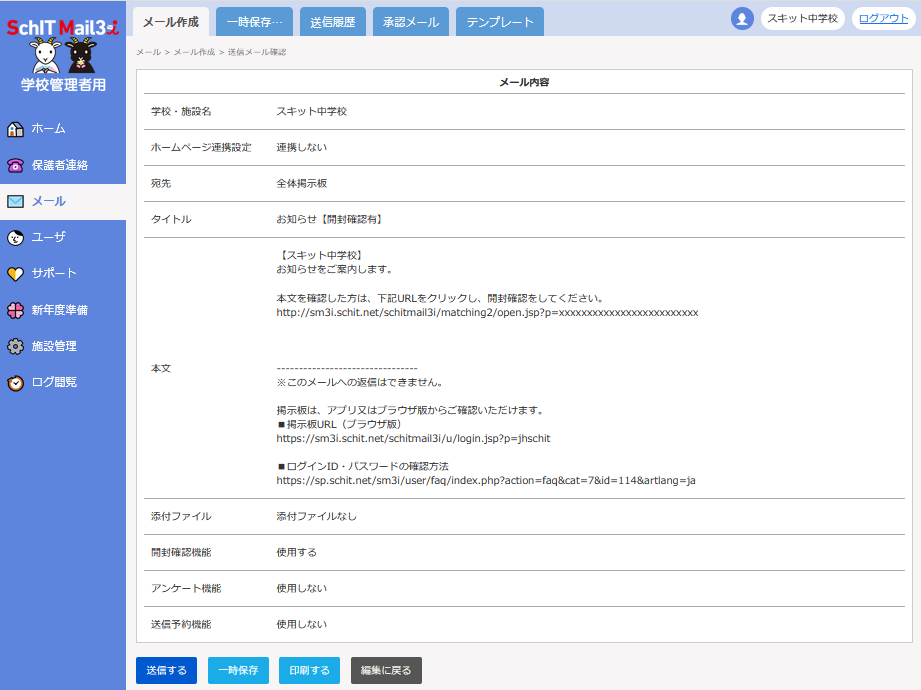The width and height of the screenshot is (921, 690).
Task: Click the face icon for User
Action: point(15,237)
